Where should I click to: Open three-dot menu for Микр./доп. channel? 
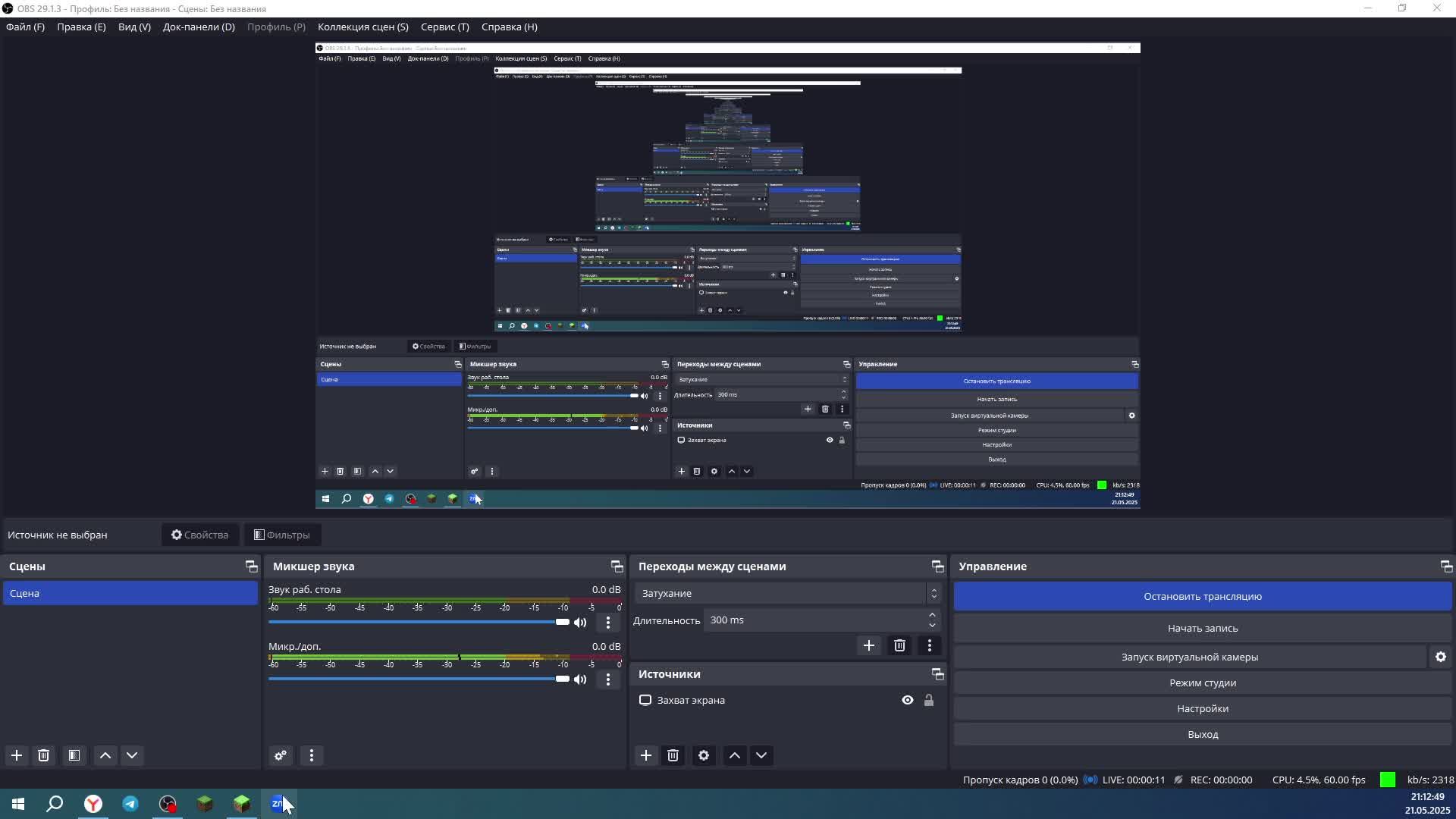607,679
